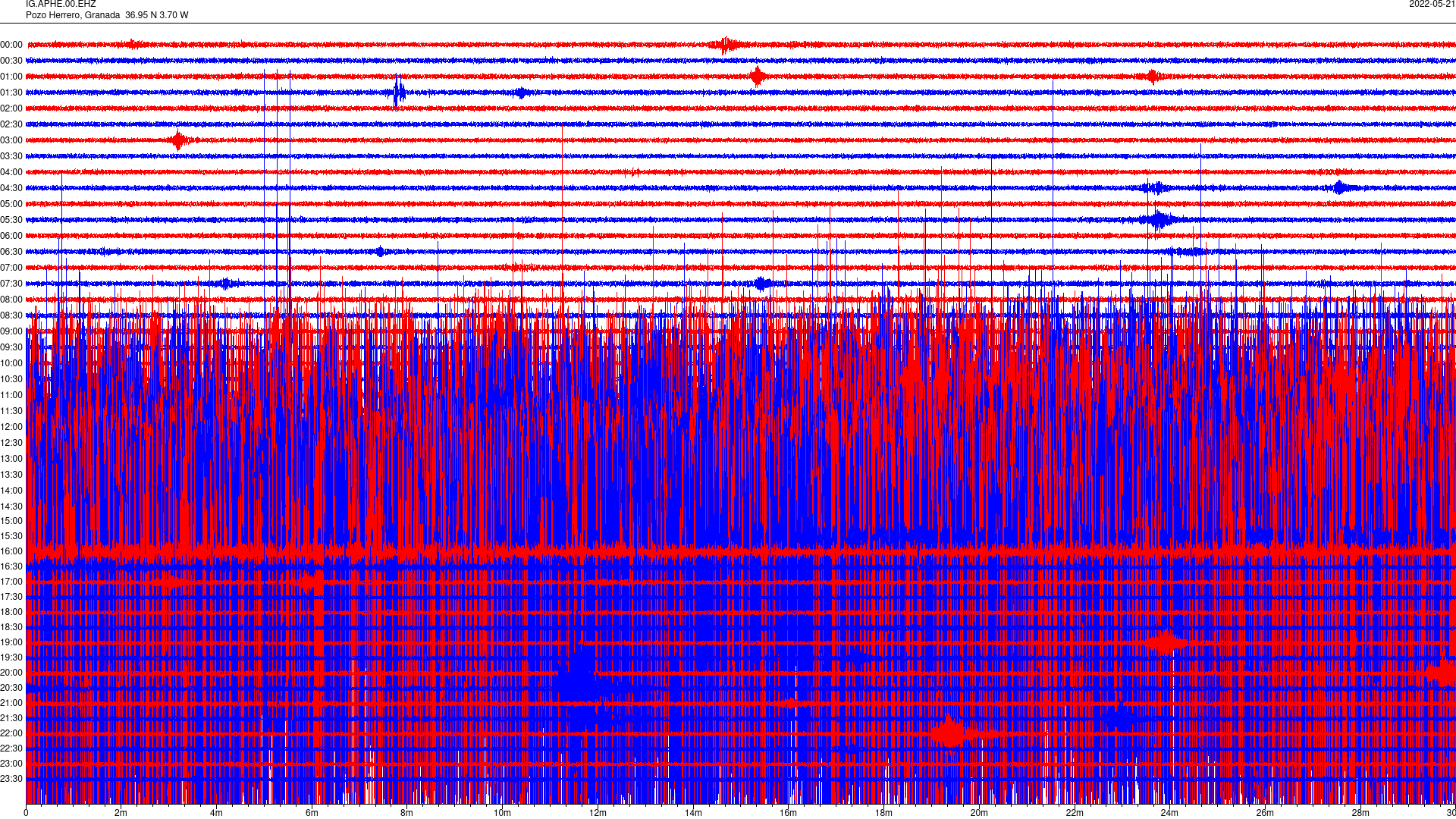This screenshot has height=819, width=1456.
Task: Select the 10:30 time row label
Action: coord(11,379)
